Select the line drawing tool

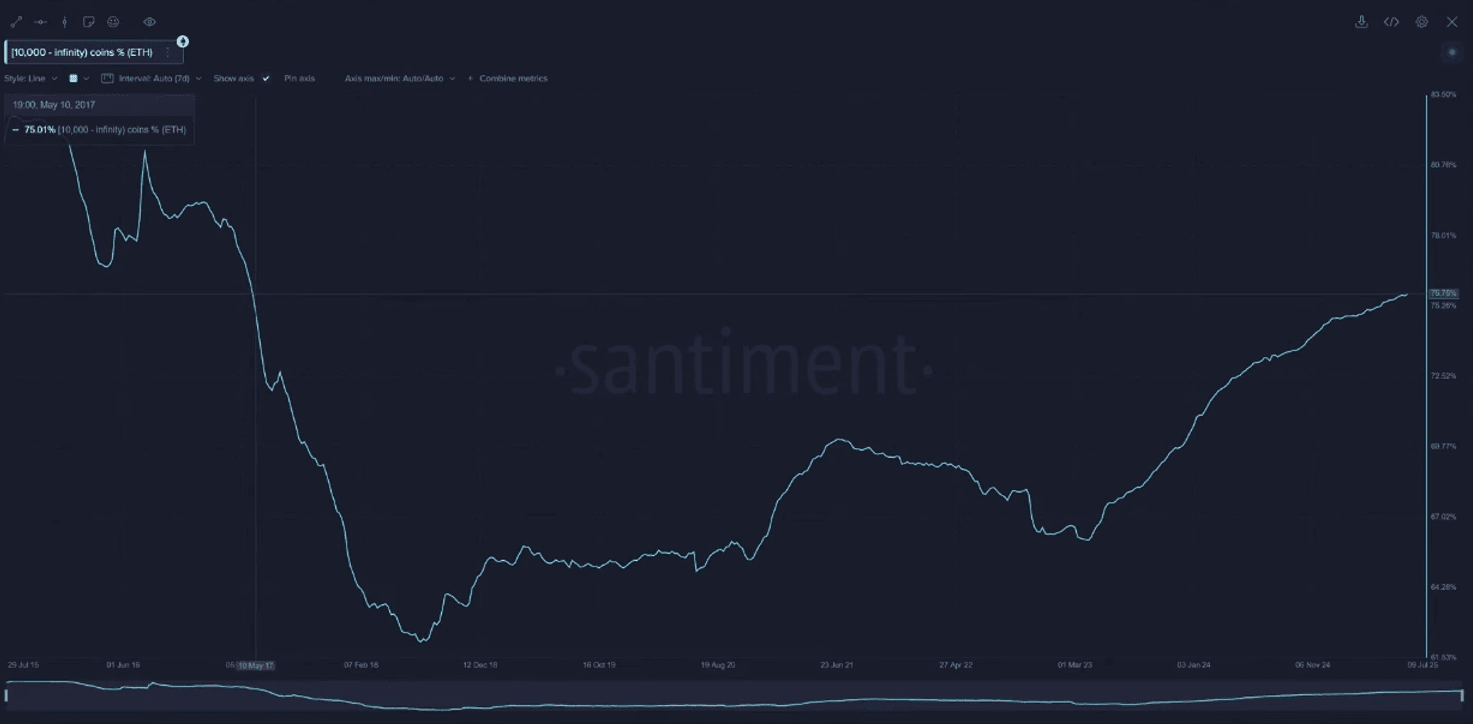click(x=16, y=22)
